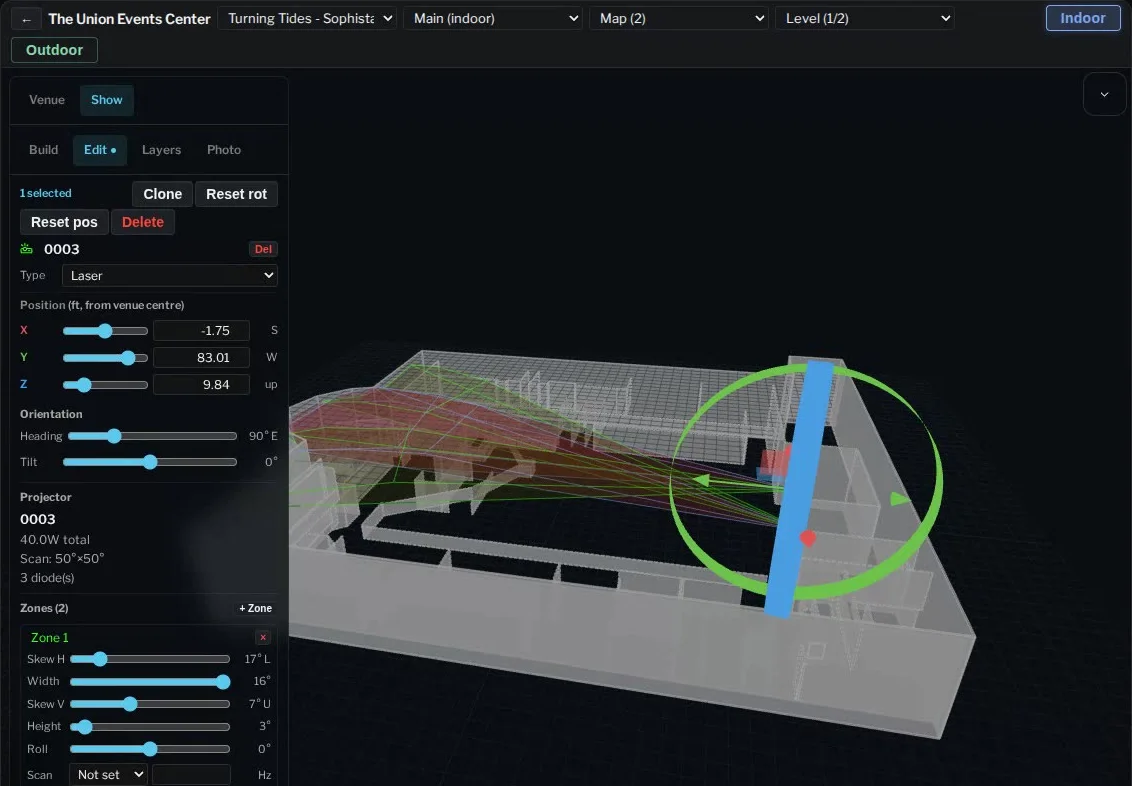Toggle Indoor view mode

click(1082, 19)
